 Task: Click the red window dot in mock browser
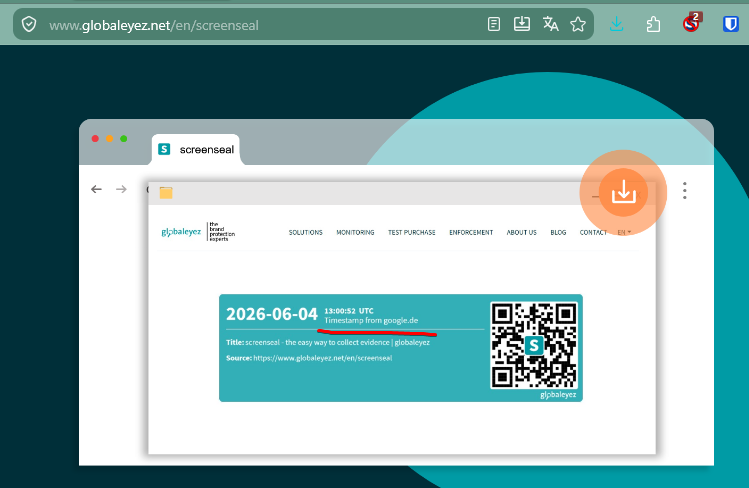(95, 138)
